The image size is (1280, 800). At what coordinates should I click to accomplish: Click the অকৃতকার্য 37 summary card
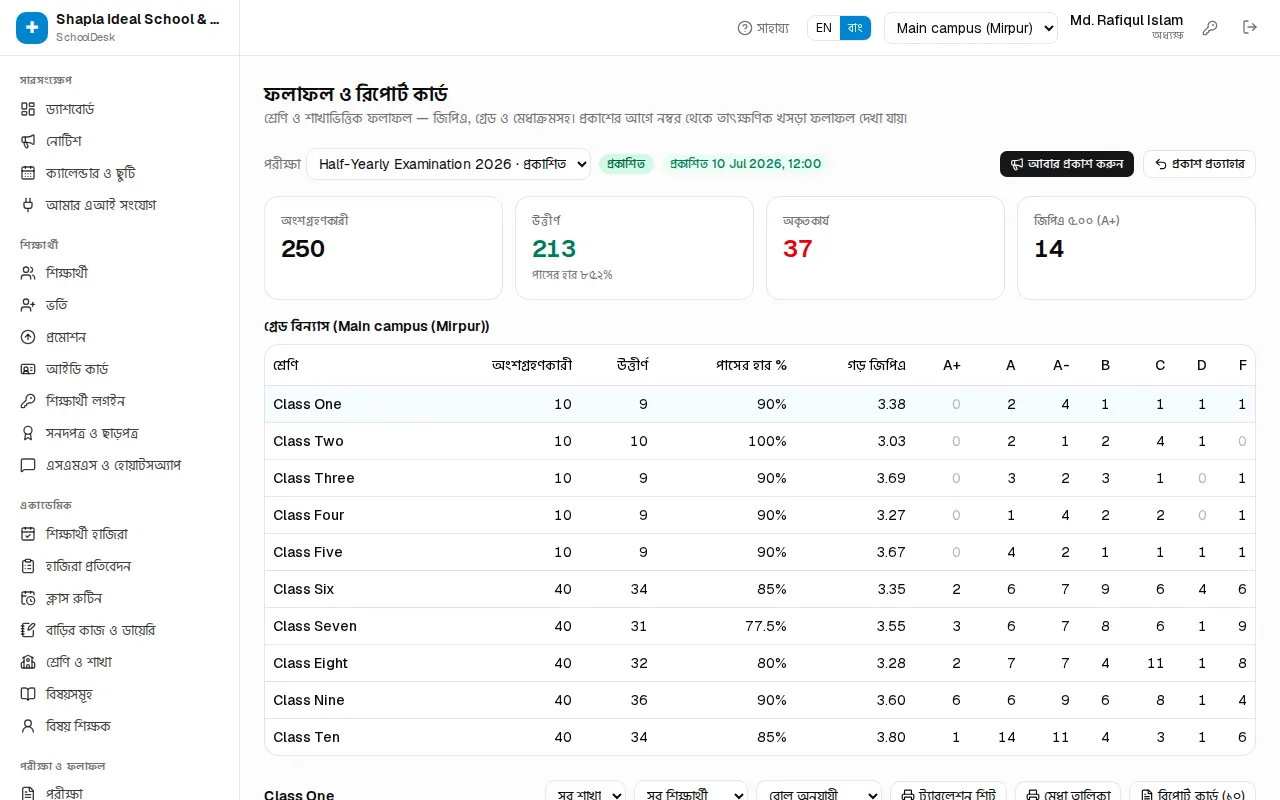coord(885,248)
